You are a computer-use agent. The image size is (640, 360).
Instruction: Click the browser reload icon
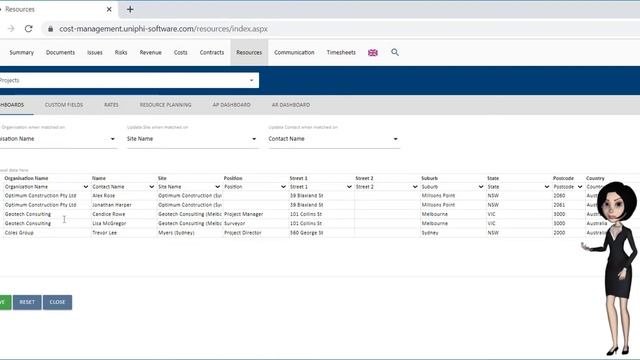coord(28,29)
